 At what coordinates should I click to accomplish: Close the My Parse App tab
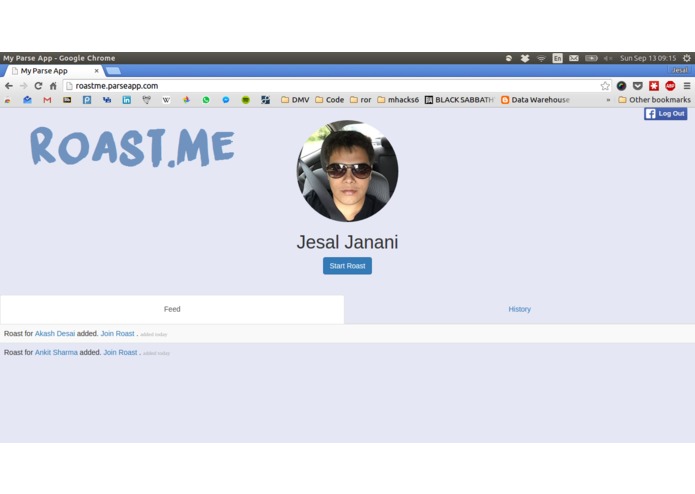97,71
